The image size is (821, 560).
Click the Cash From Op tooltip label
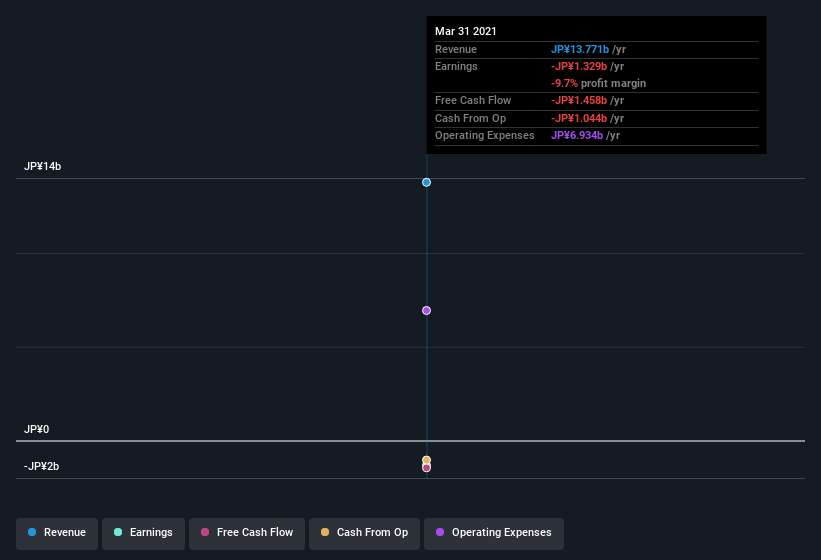tap(471, 118)
